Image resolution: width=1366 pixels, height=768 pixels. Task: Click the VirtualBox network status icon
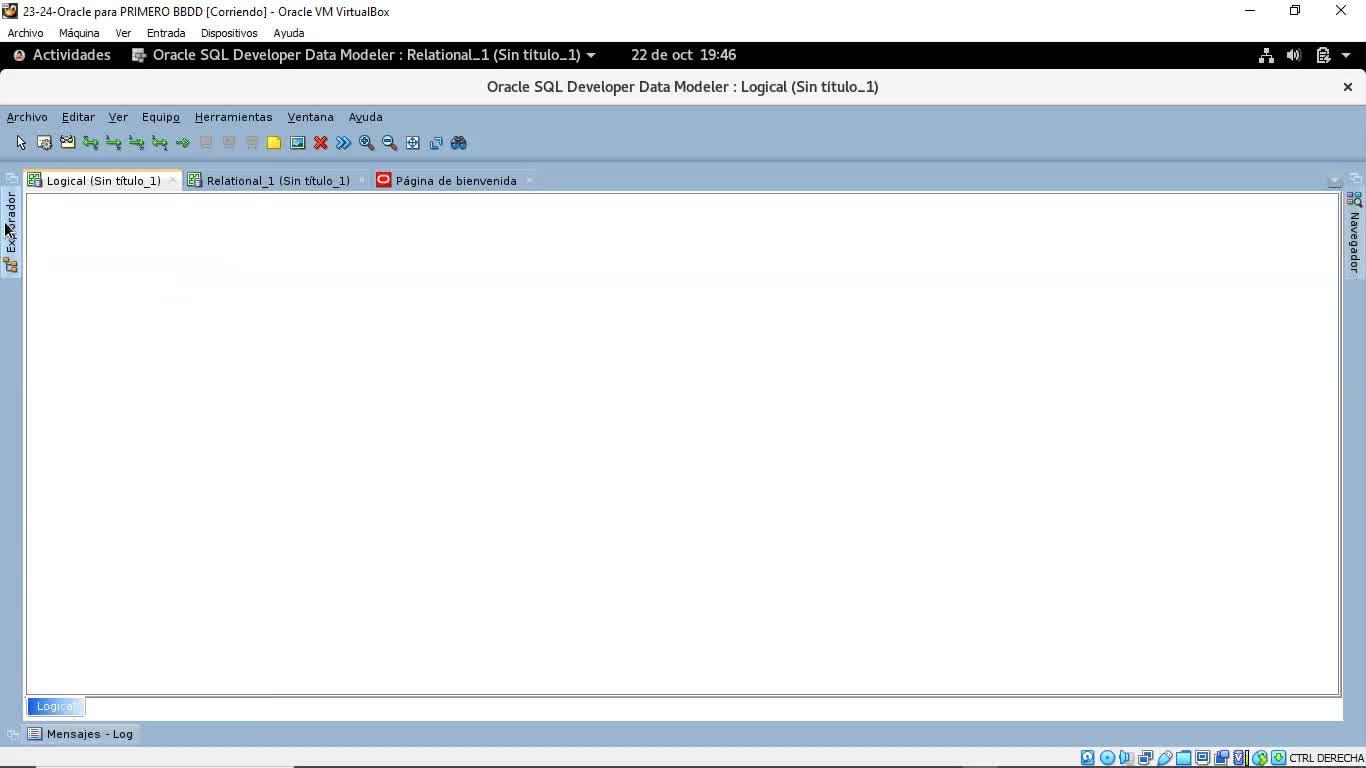point(1145,758)
